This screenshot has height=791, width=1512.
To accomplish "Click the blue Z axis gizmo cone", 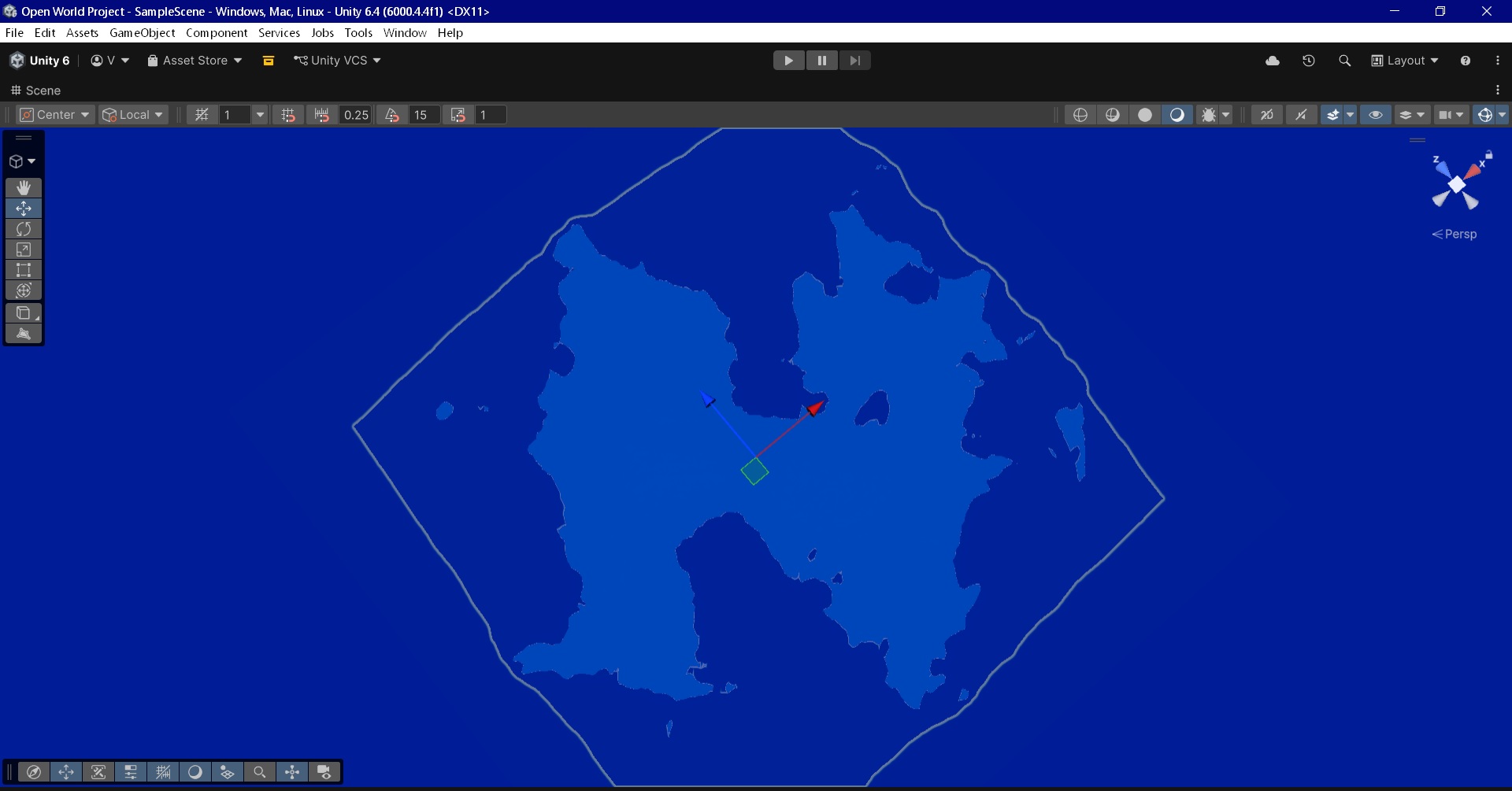I will coord(1442,168).
